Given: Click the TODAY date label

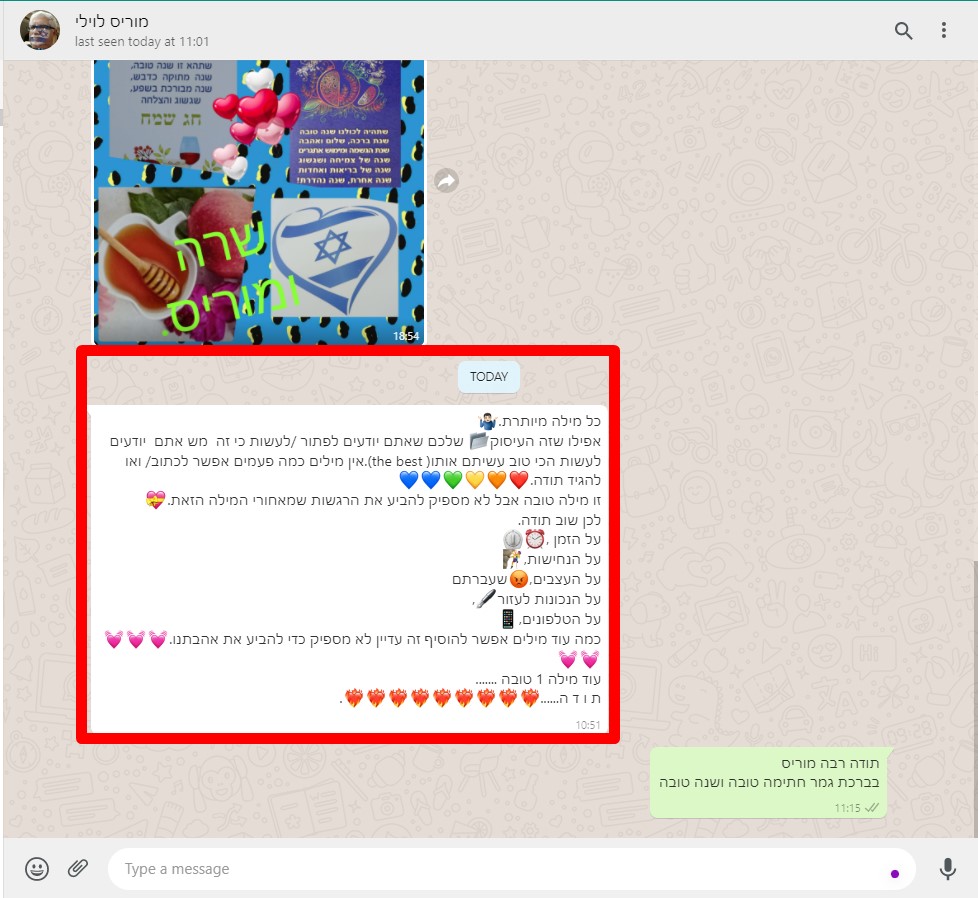Looking at the screenshot, I should coord(489,377).
